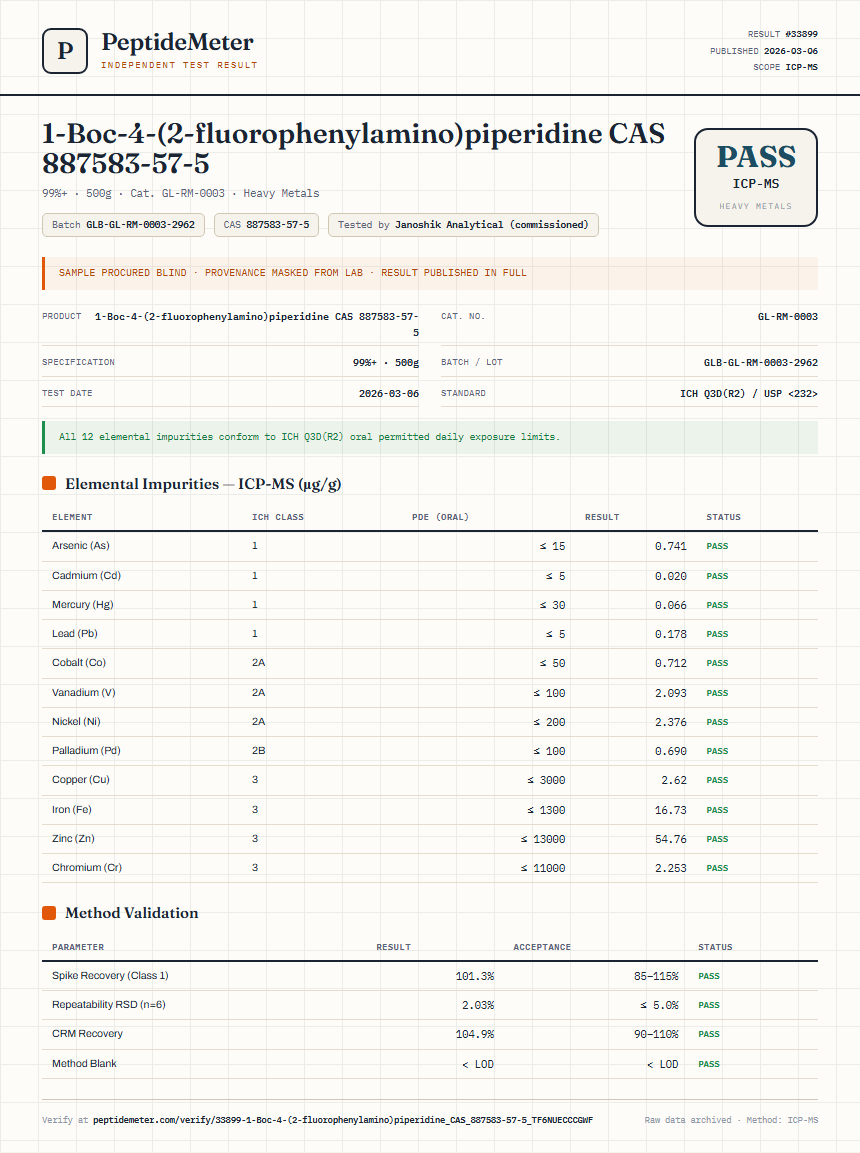The image size is (860, 1153).
Task: Click the specification 99%+ · 500g value
Action: [385, 363]
